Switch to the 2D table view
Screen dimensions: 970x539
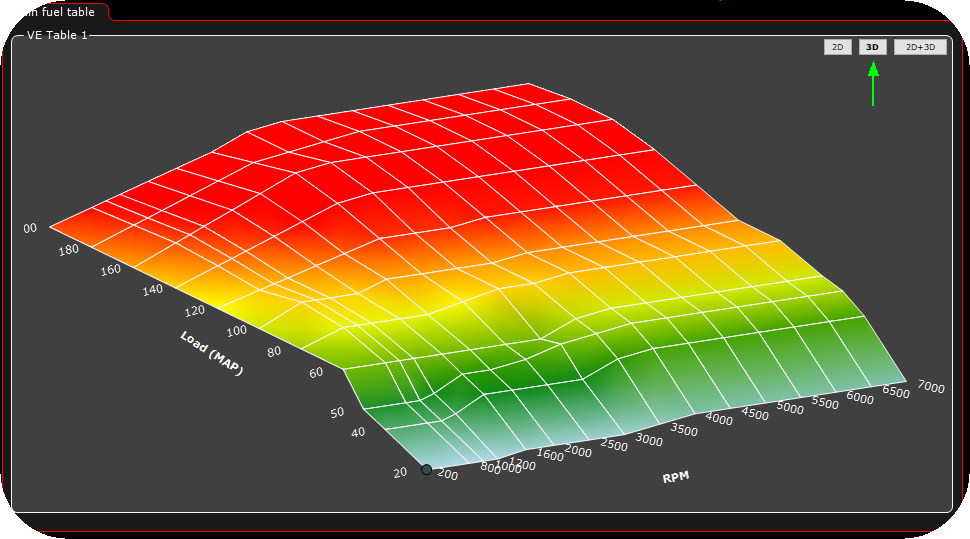[x=838, y=47]
